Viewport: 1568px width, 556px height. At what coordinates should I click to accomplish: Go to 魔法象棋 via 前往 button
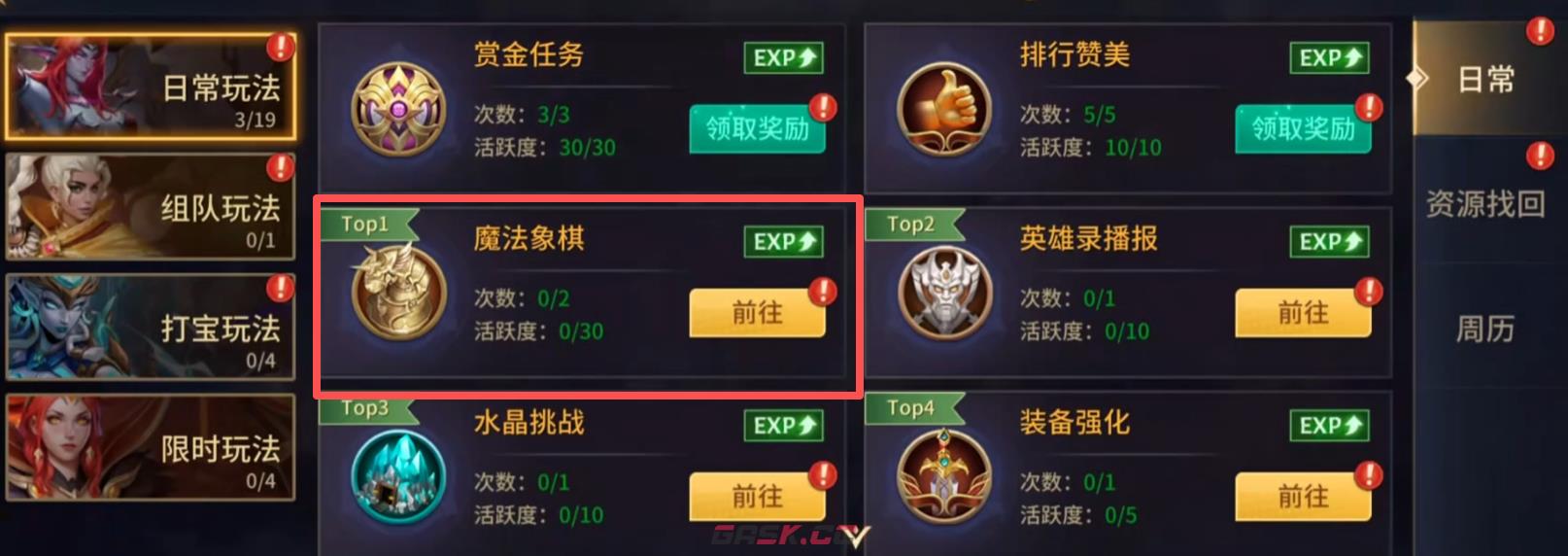tap(758, 313)
